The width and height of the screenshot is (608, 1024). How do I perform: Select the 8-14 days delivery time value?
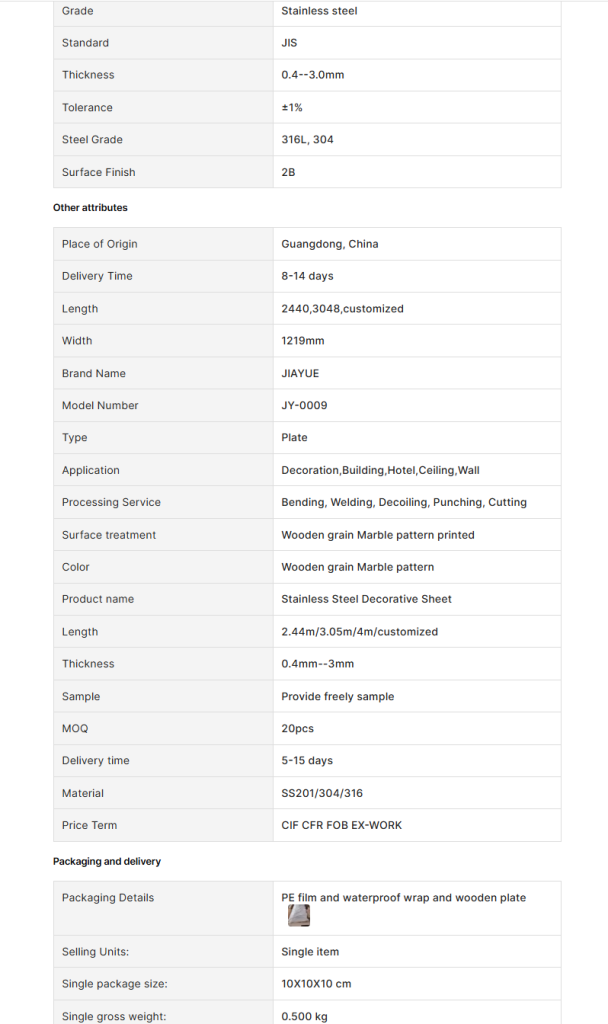coord(308,276)
